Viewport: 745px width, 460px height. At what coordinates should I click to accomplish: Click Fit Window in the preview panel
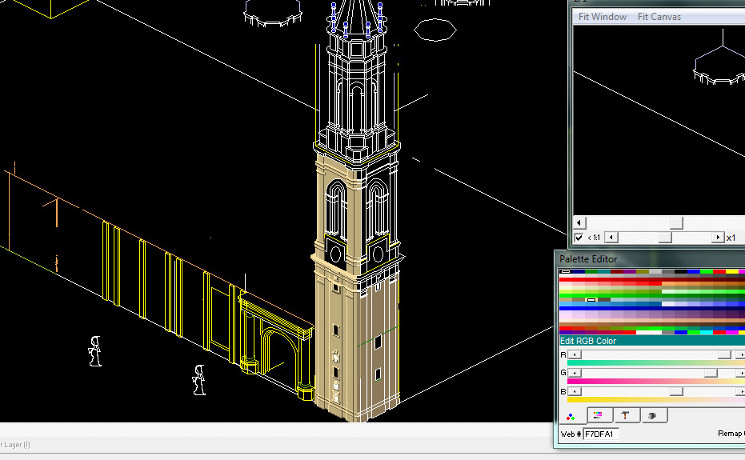pos(602,17)
